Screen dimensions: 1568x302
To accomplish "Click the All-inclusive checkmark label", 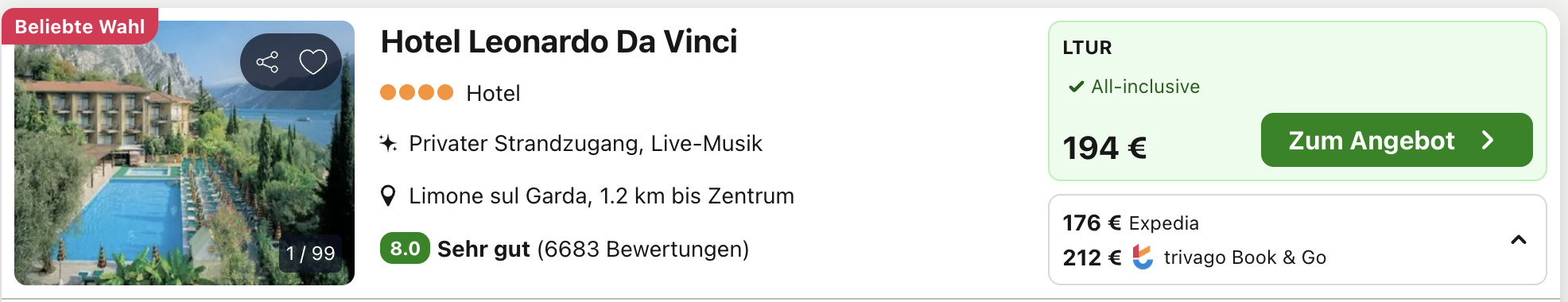I will coord(1134,87).
